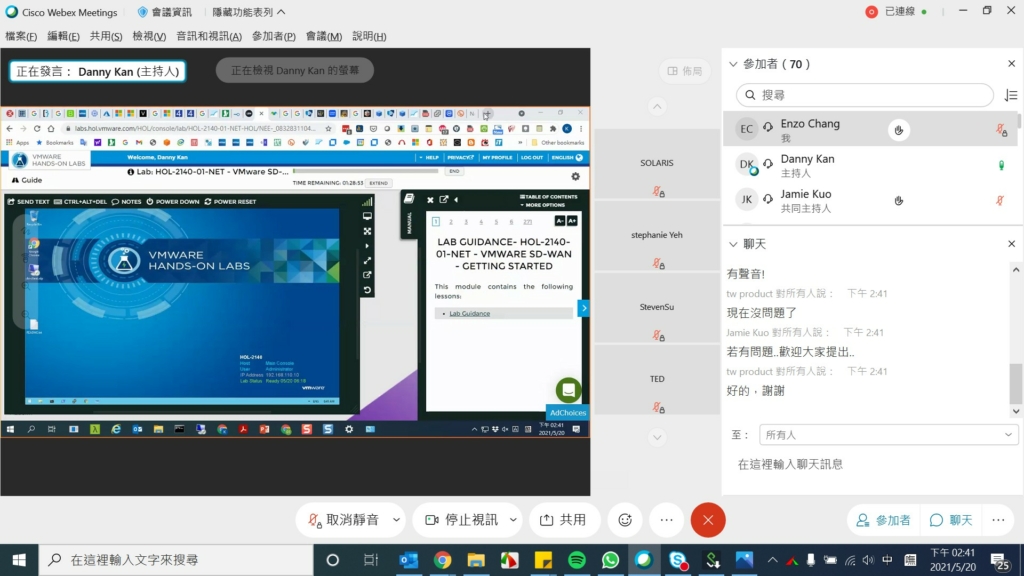Toggle the 參加者 panel button
This screenshot has height=576, width=1024.
click(x=883, y=520)
